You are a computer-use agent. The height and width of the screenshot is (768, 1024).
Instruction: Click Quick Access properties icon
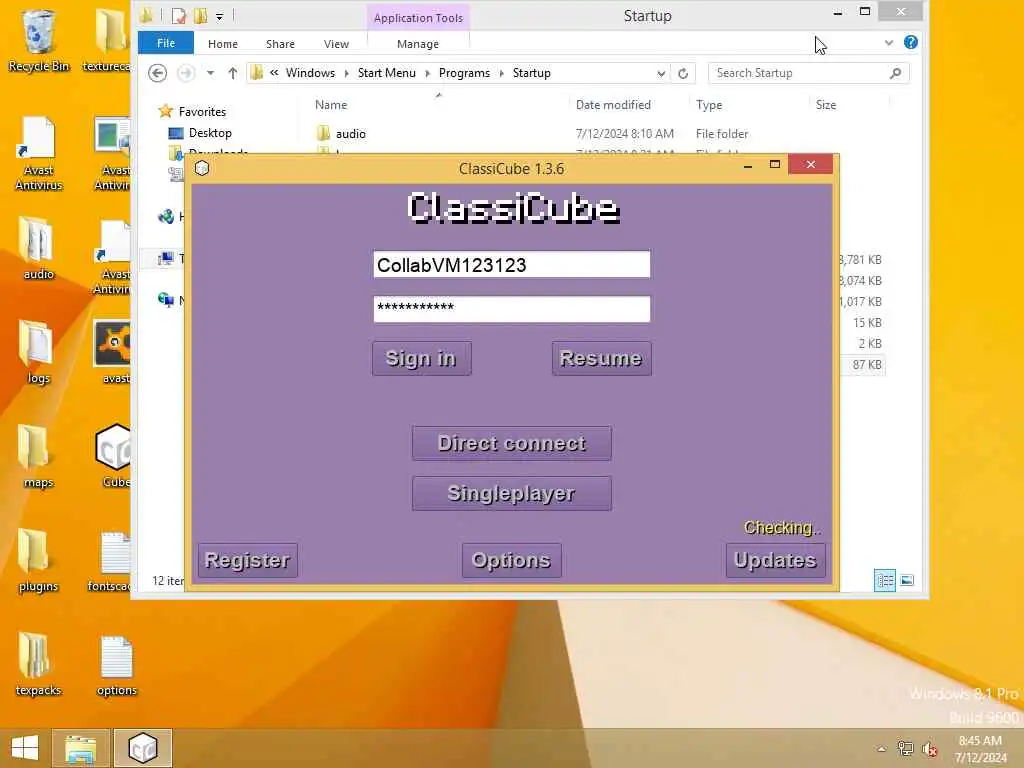point(179,16)
